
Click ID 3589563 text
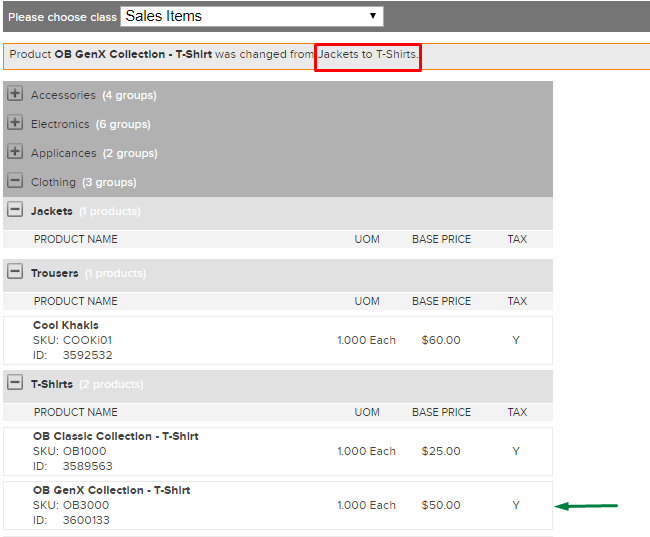73,467
